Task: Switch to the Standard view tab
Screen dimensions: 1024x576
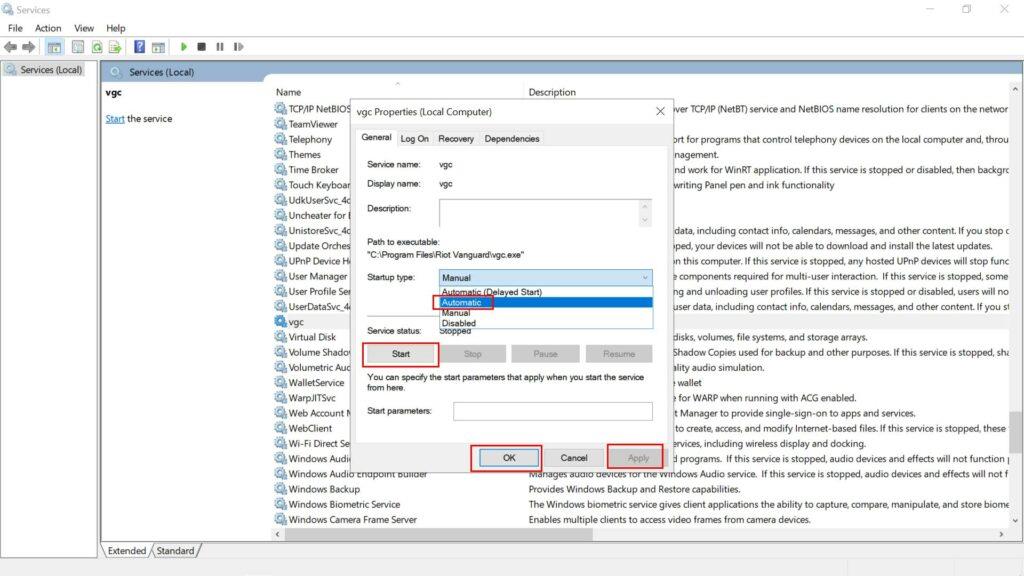Action: tap(176, 551)
